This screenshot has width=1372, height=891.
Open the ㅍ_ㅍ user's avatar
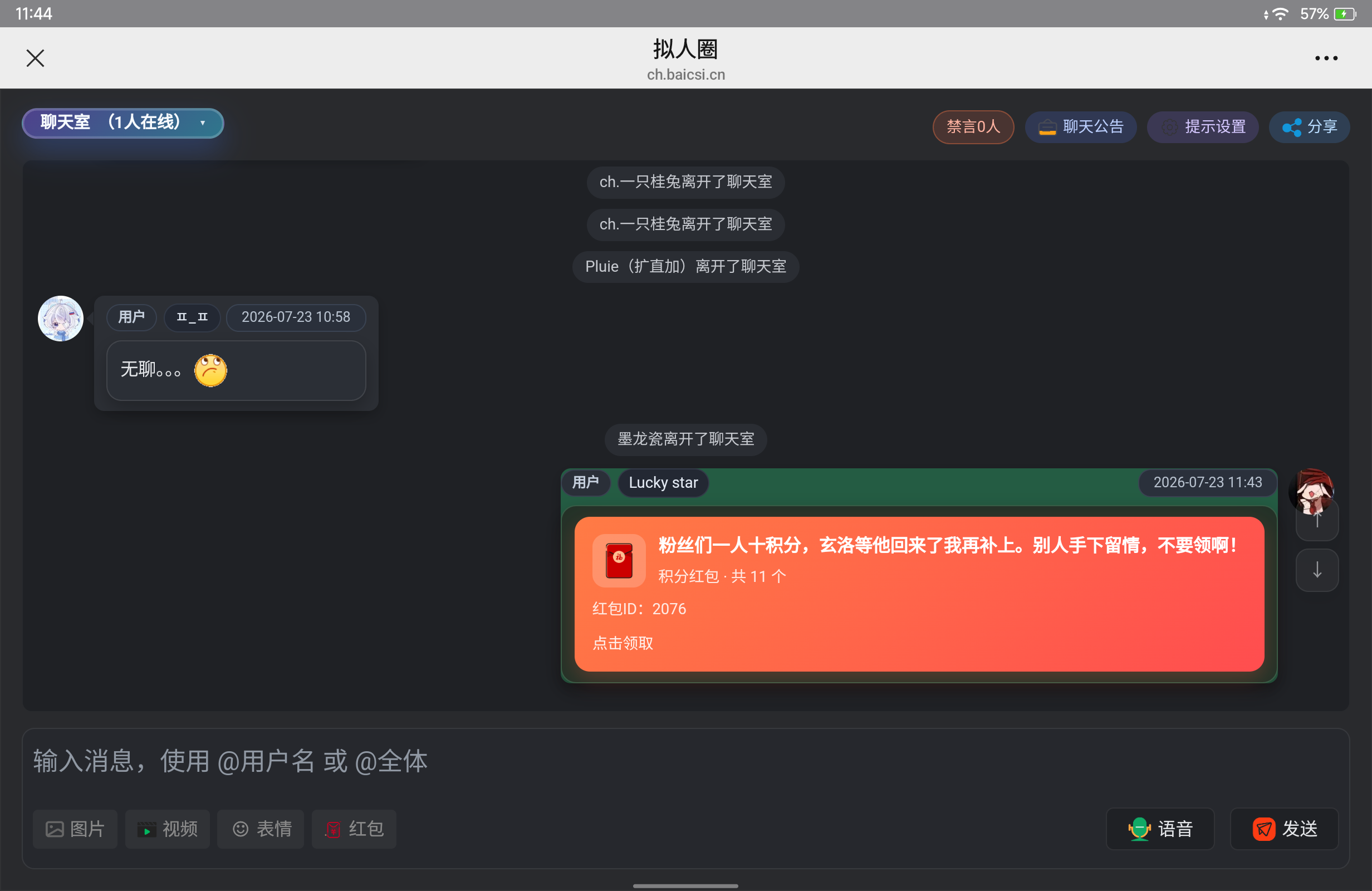click(61, 319)
